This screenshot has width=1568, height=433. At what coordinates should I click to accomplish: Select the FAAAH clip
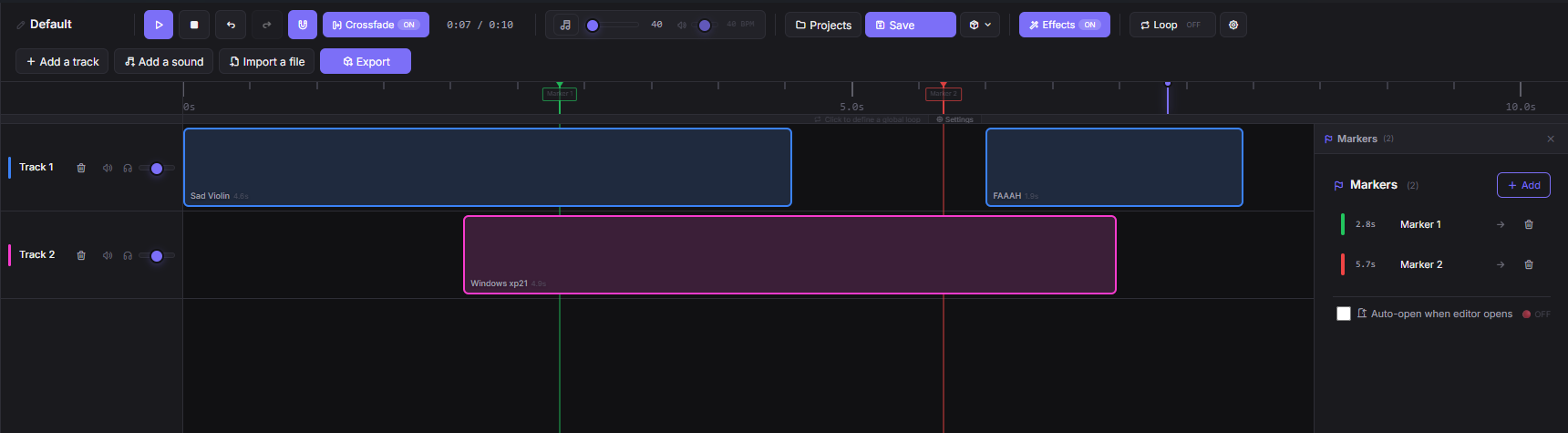[1114, 167]
